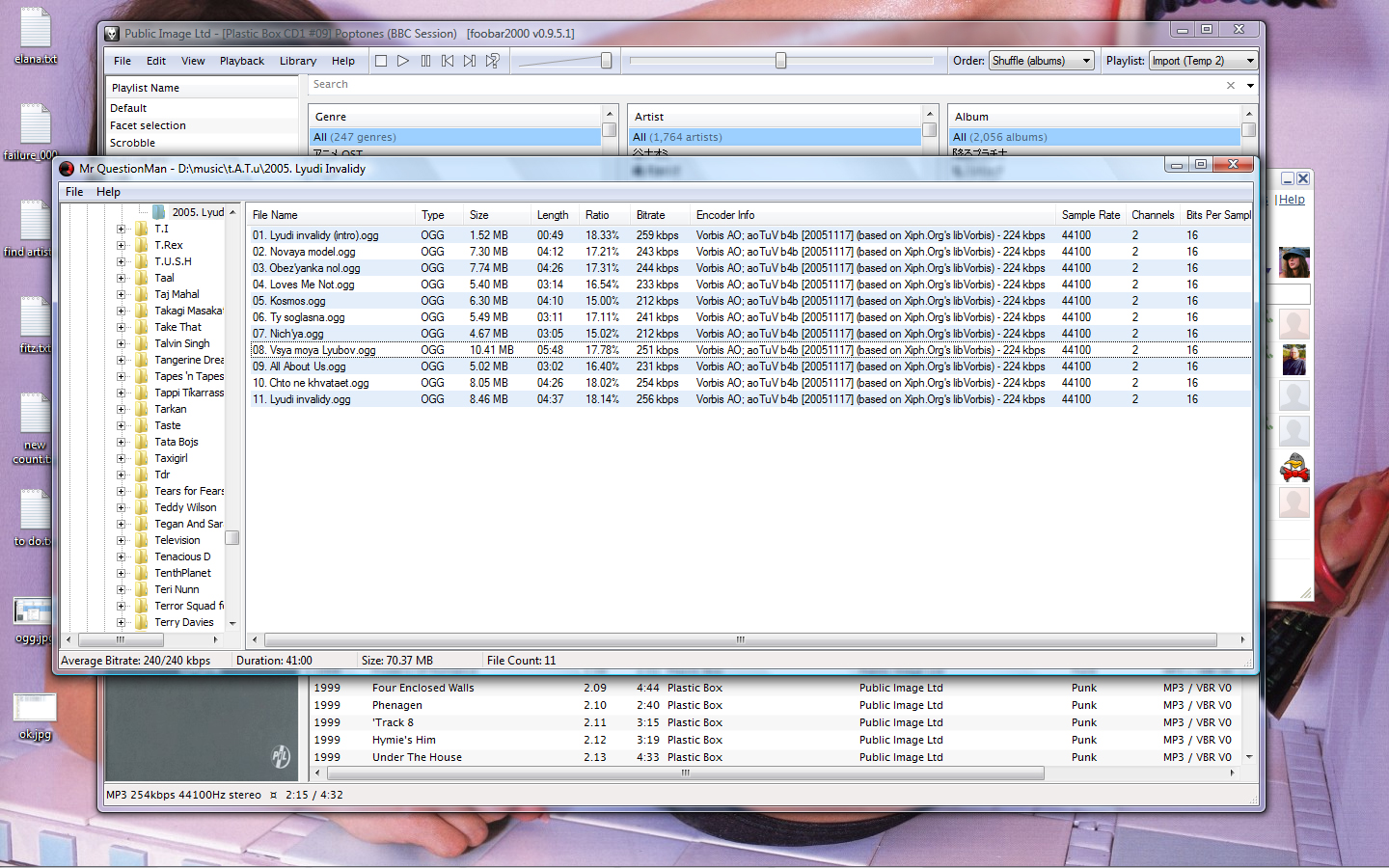1389x868 pixels.
Task: Open fitz.txt desktop file icon
Action: point(36,325)
